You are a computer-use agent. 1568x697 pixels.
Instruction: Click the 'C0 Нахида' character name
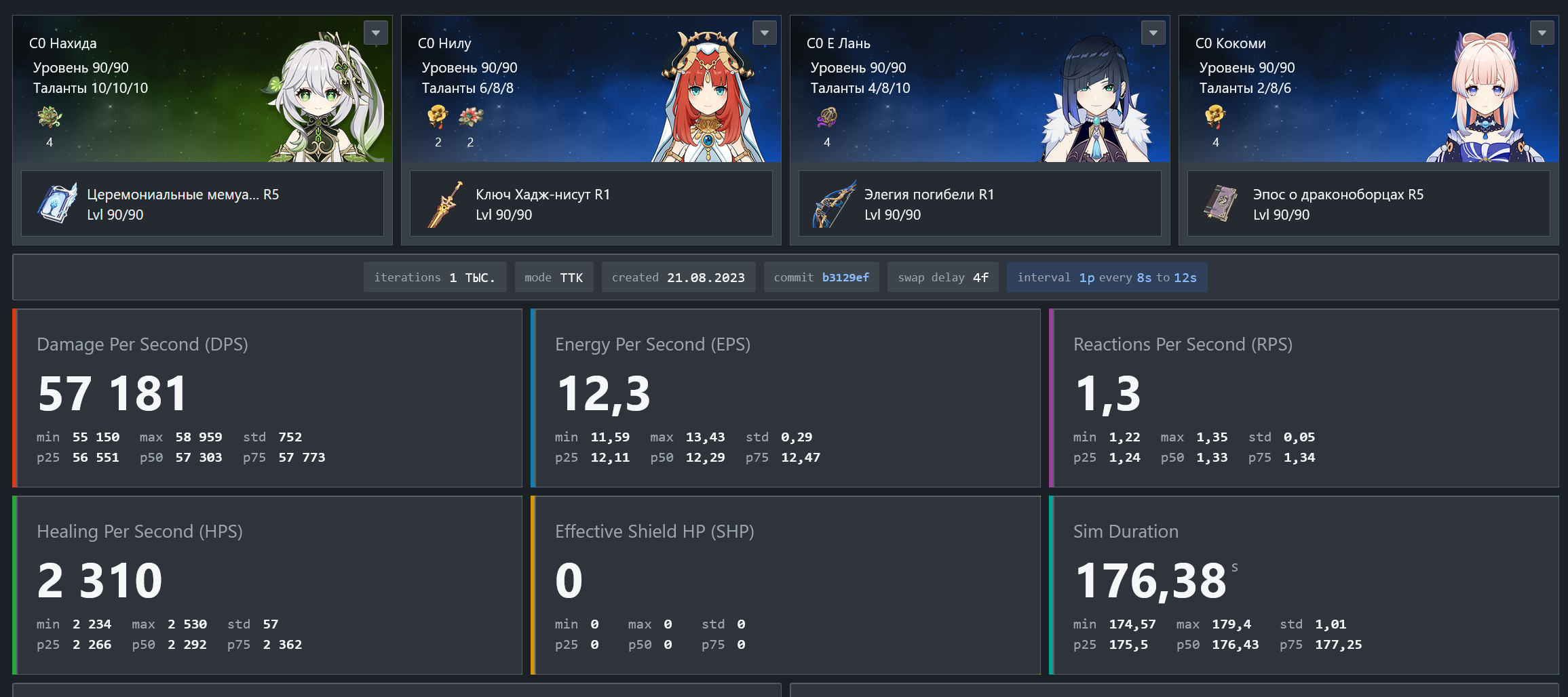(63, 43)
